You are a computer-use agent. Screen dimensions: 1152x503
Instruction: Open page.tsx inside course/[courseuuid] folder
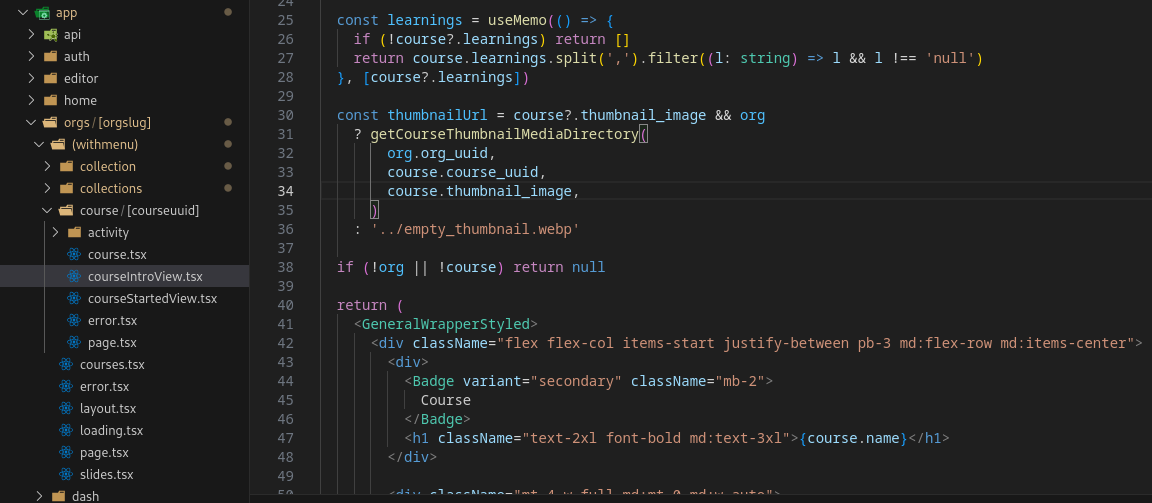(112, 343)
